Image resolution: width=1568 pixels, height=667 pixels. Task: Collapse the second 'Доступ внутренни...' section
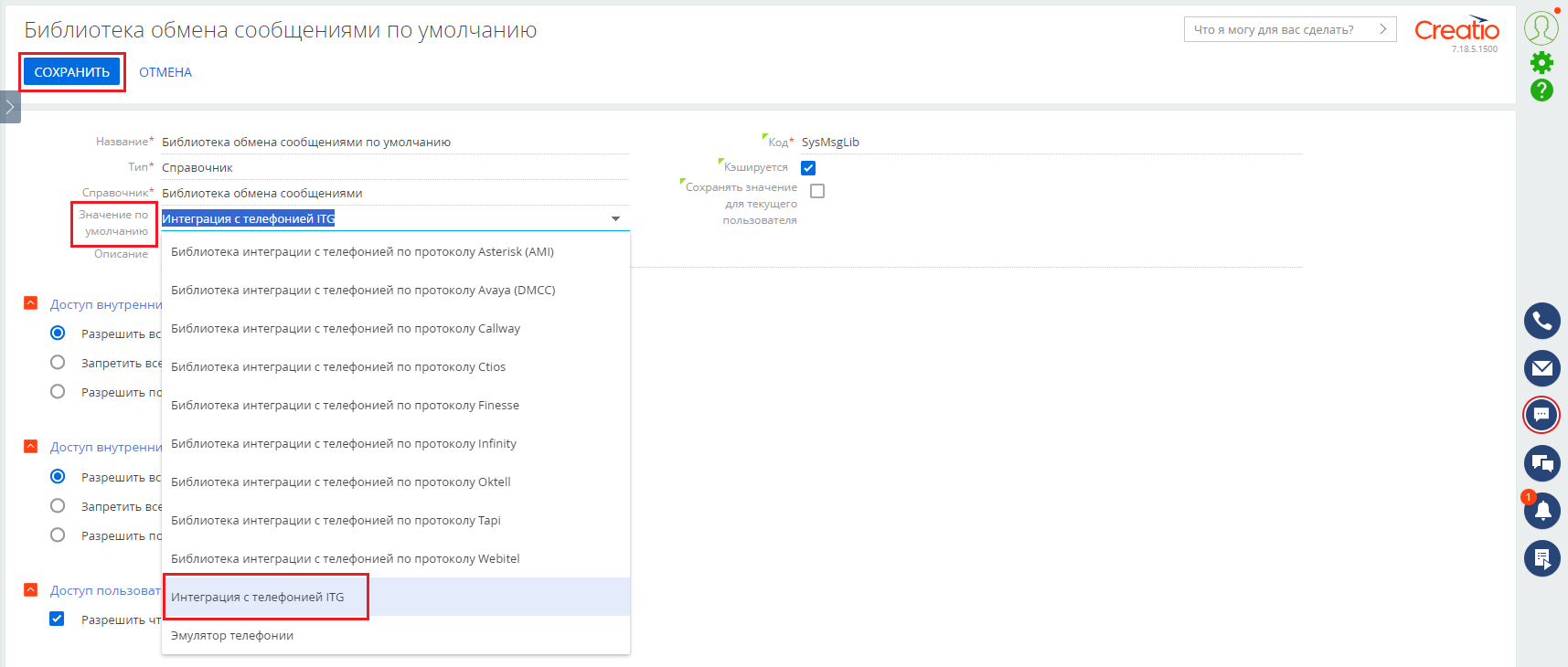(x=31, y=446)
